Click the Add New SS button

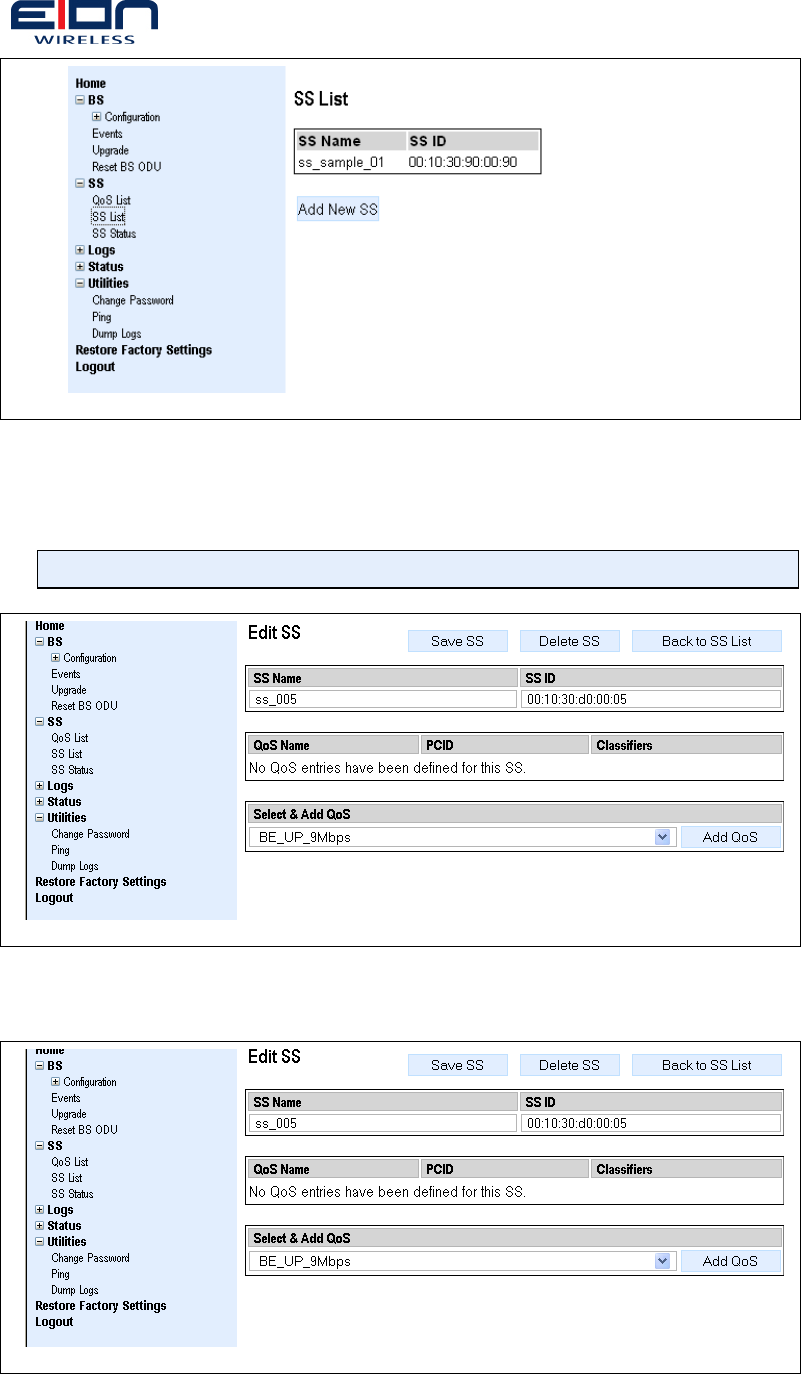[338, 210]
